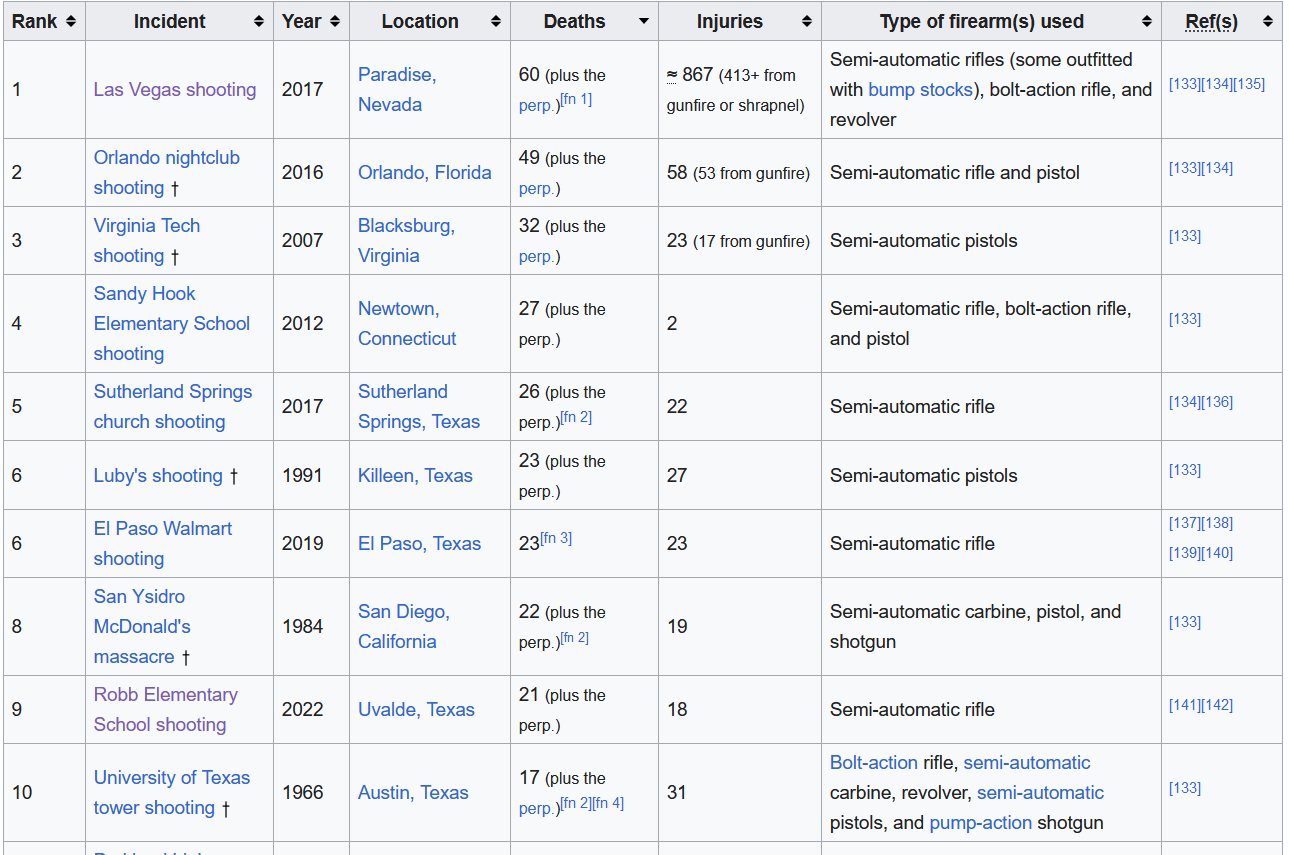Open reference [137] in El Paso row
The image size is (1289, 855).
(x=1185, y=523)
